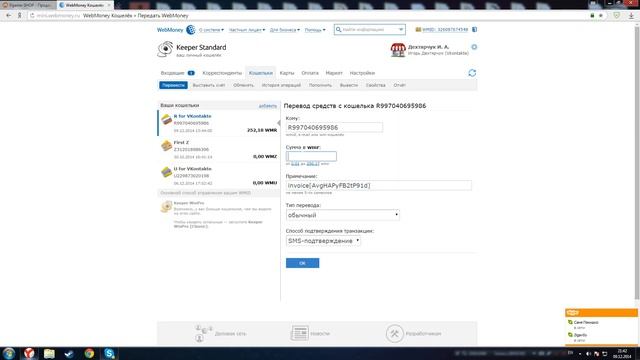
Task: Click the browser downloads arrow icon
Action: point(631,16)
